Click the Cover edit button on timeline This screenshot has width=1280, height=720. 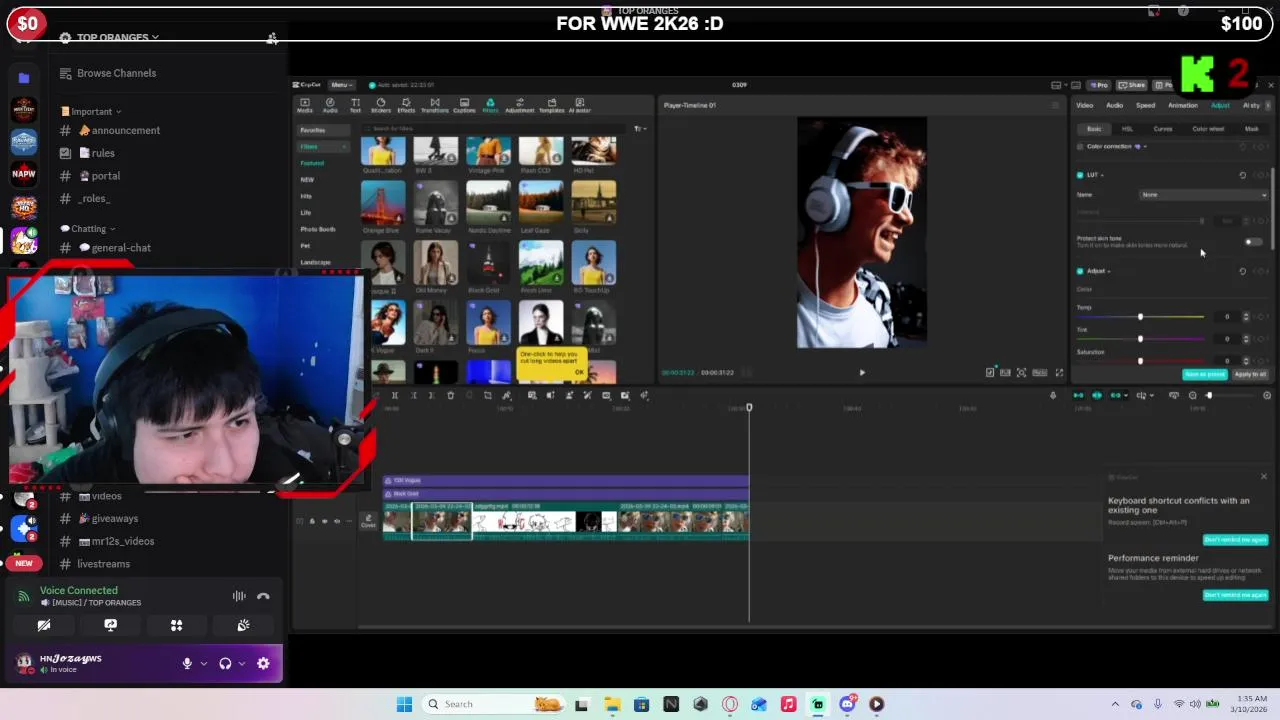[368, 520]
